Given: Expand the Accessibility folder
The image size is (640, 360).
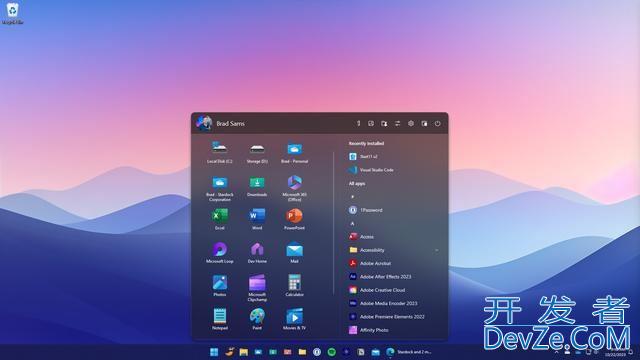Looking at the screenshot, I should point(437,250).
